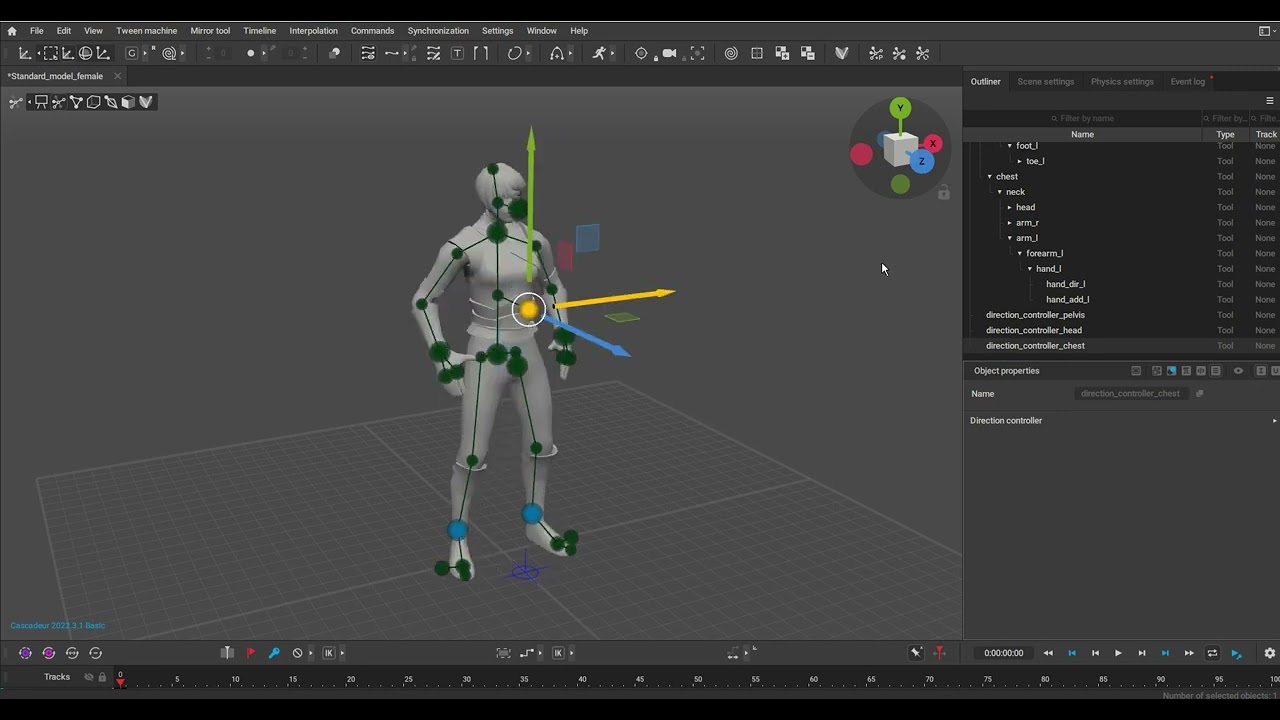
Task: Open the Mirror tool menu
Action: pos(210,31)
